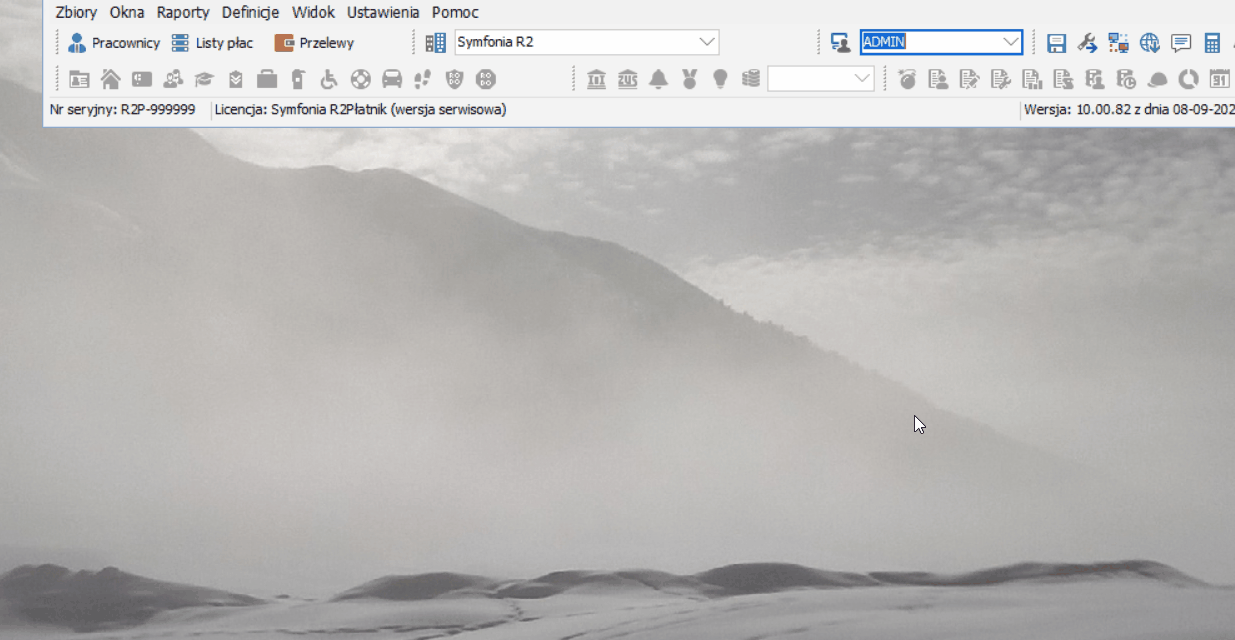Open the Pomoc menu
Screen dimensions: 1235x640
(455, 13)
